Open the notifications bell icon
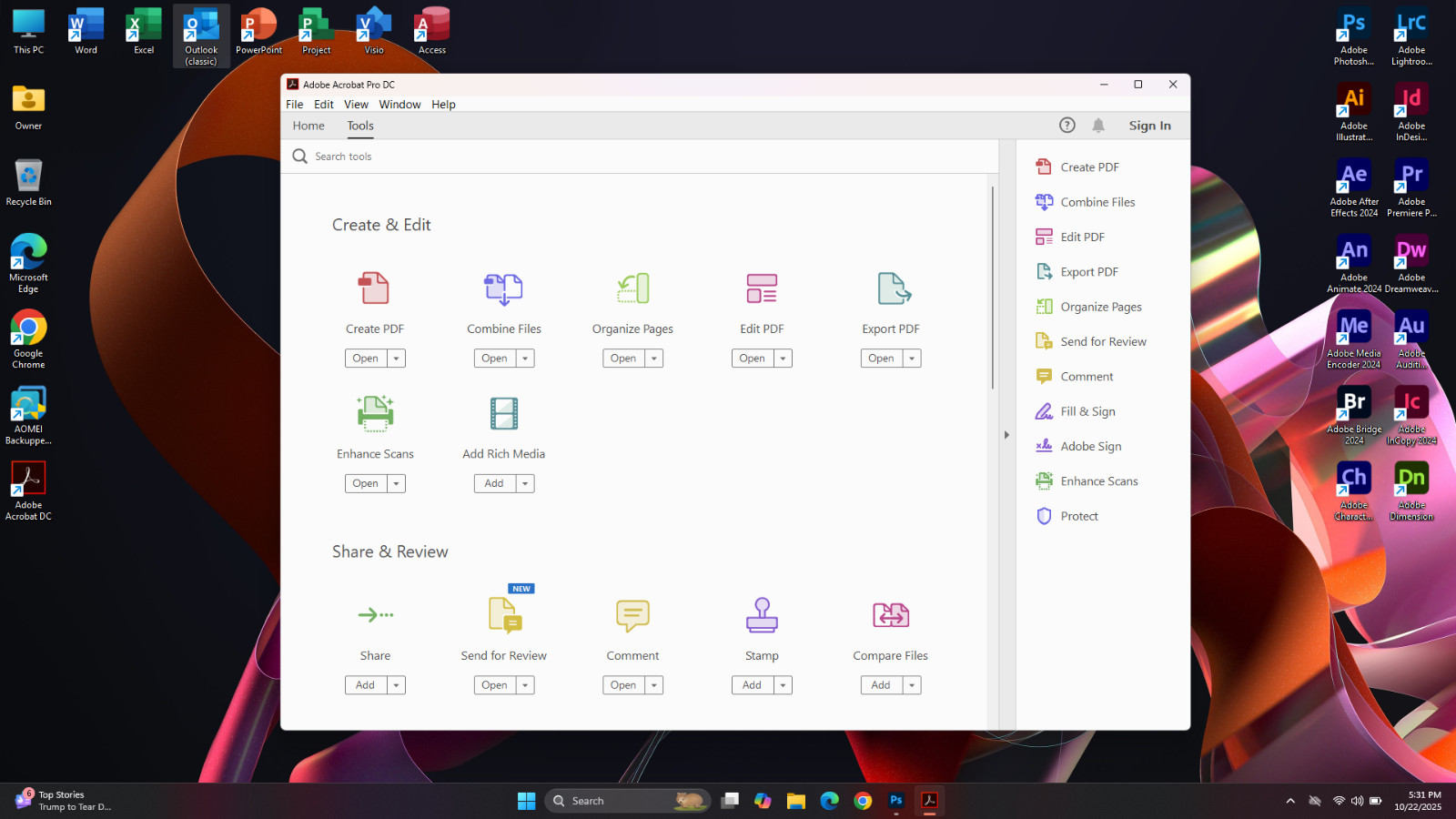This screenshot has height=819, width=1456. [x=1098, y=126]
